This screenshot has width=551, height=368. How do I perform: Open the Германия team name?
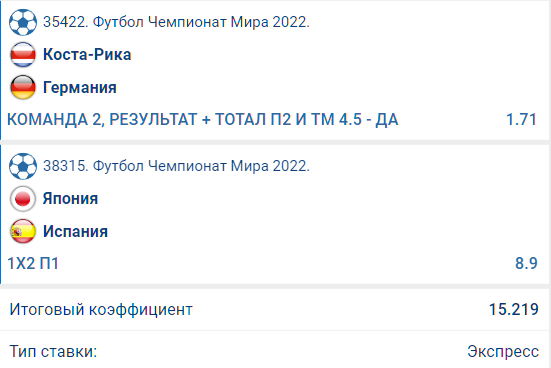click(79, 88)
